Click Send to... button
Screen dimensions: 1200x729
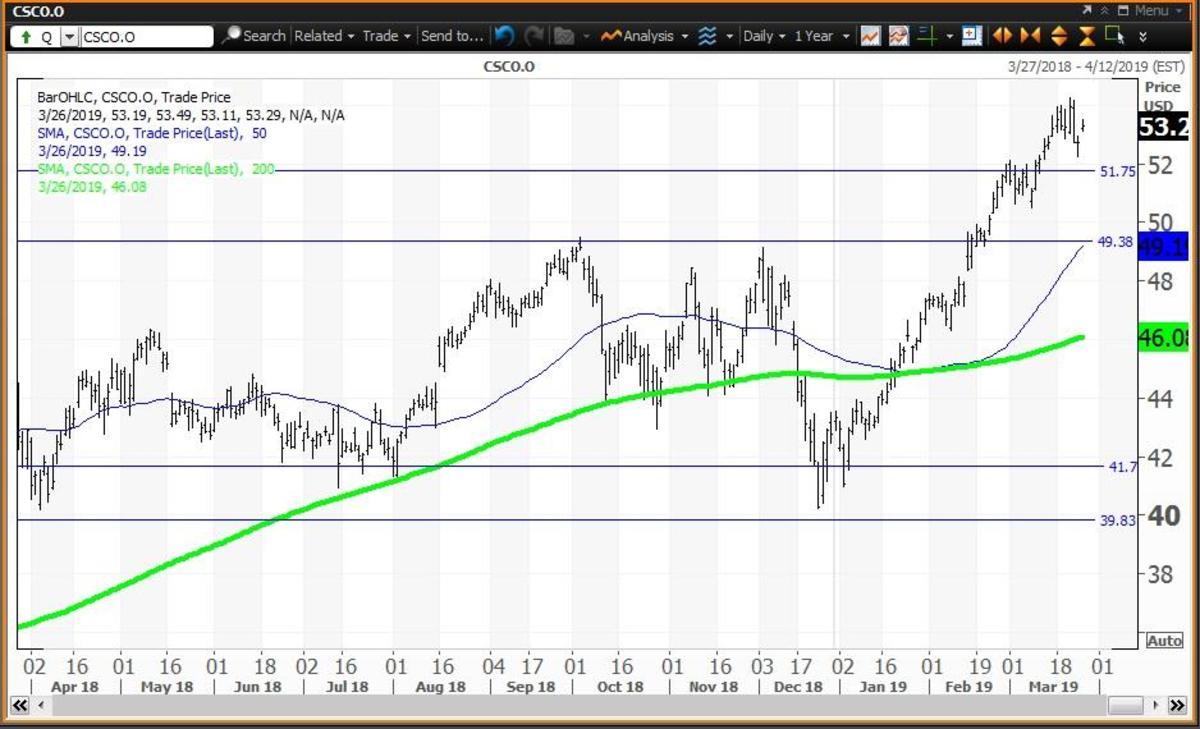452,36
